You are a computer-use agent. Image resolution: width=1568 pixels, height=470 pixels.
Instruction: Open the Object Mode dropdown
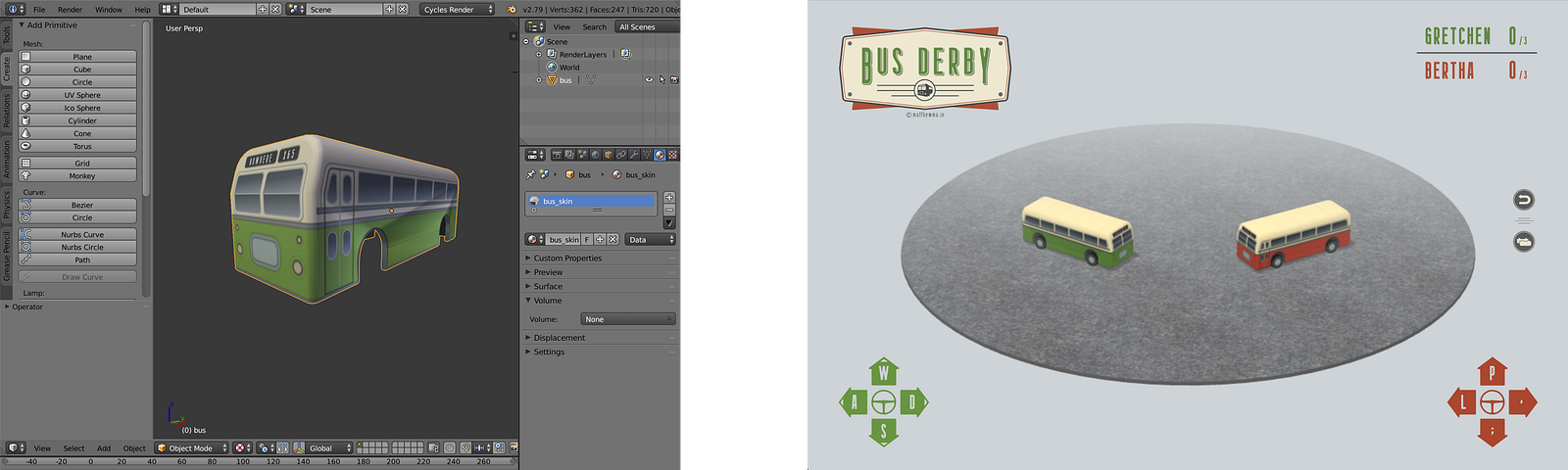pos(192,447)
